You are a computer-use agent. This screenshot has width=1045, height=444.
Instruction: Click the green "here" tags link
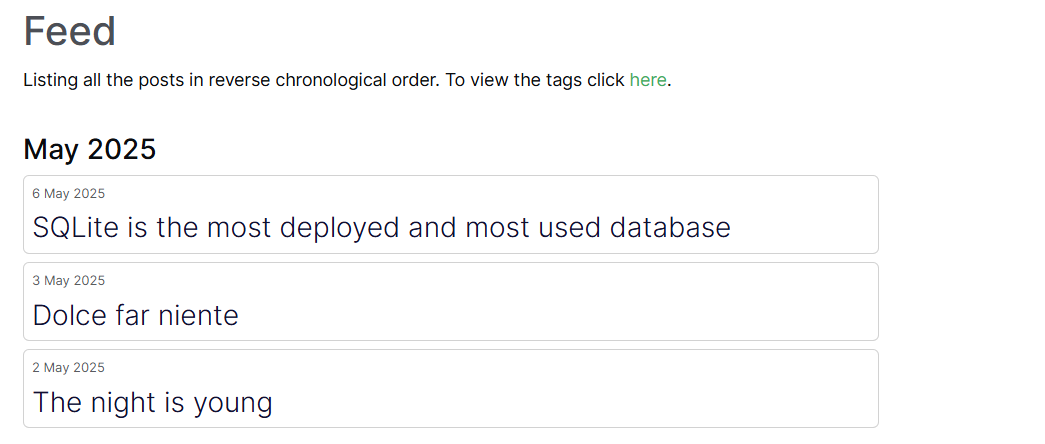coord(647,80)
